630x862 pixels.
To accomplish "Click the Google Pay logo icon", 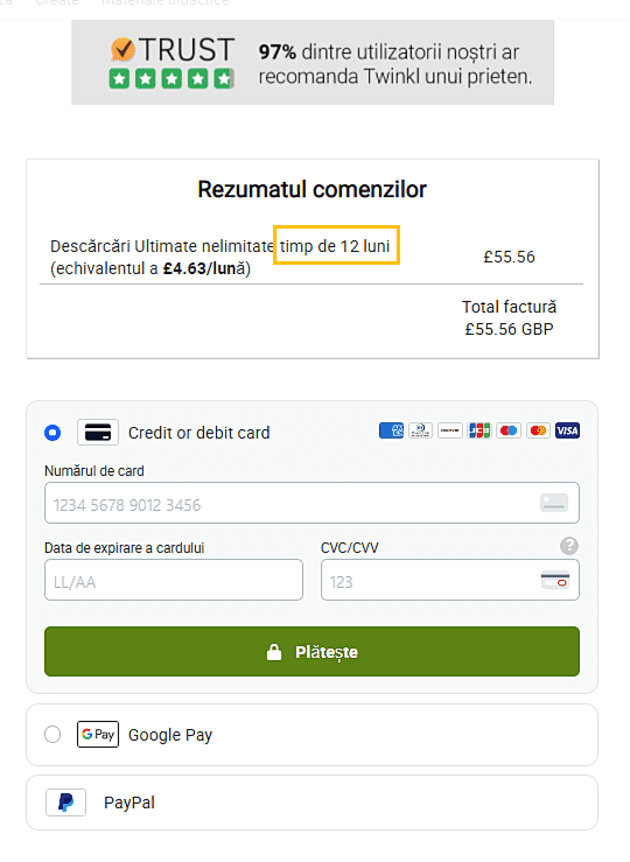I will (x=97, y=734).
